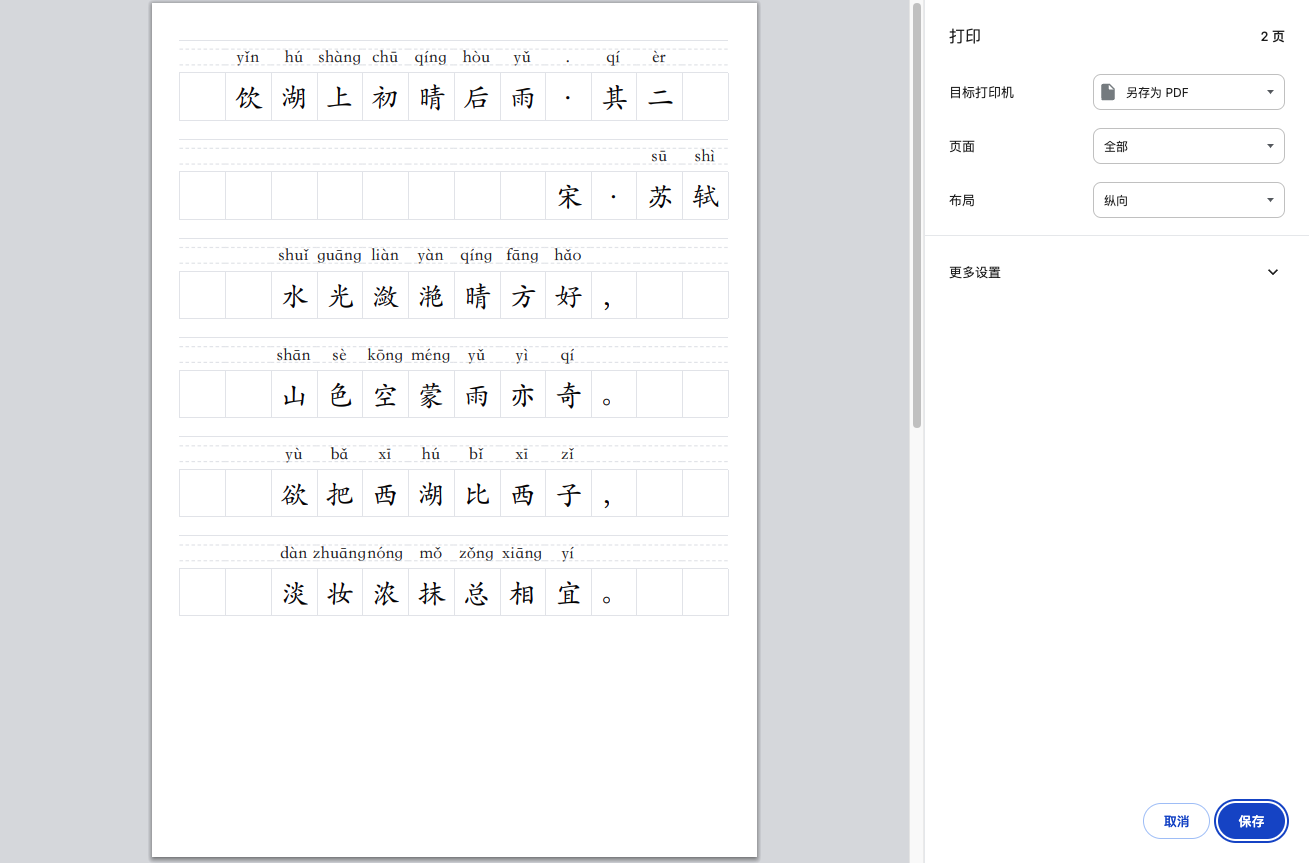1309x863 pixels.
Task: Click the pinyin zhuāng above 妆
Action: click(x=338, y=553)
